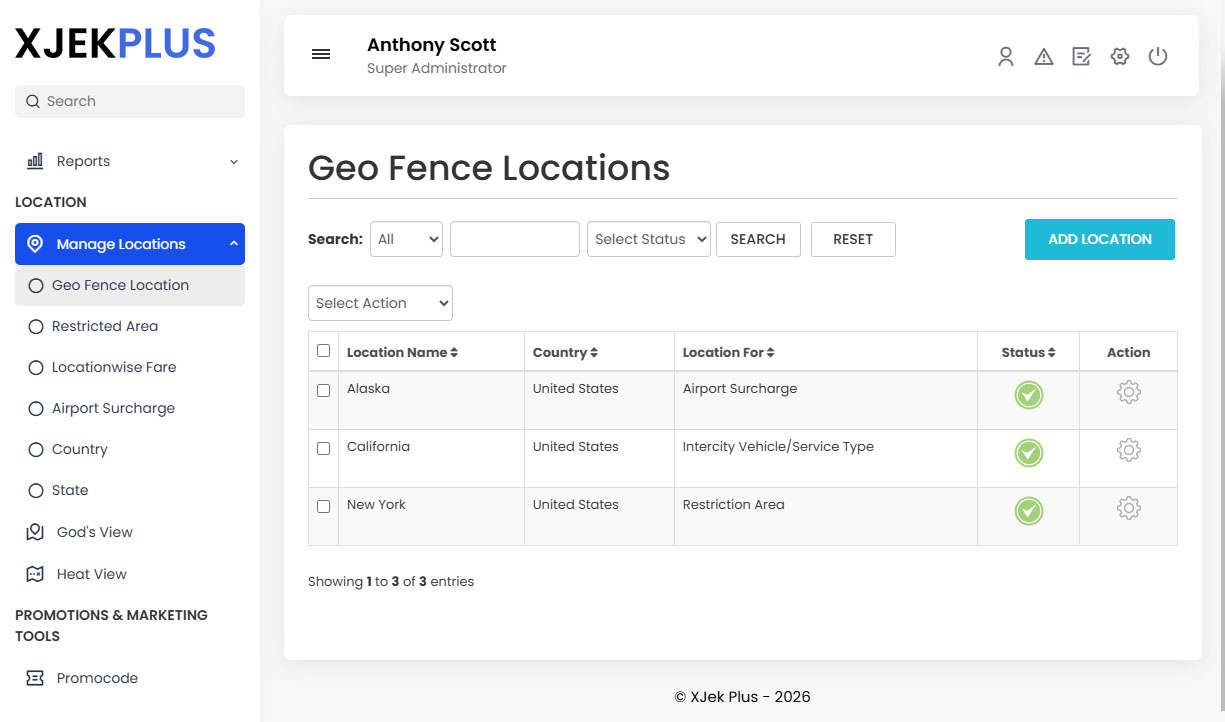Open the profile icon in the header

[1006, 57]
